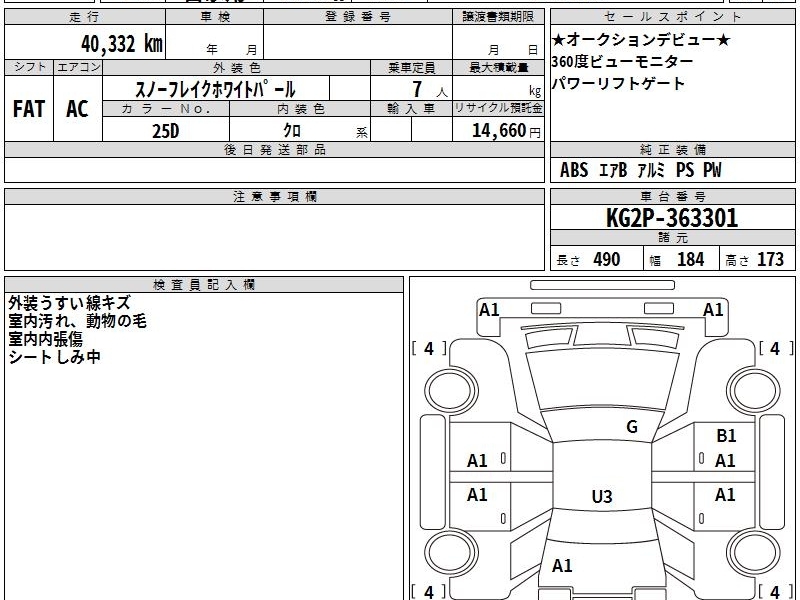Select アルミ in equipment list
The image size is (800, 600).
651,170
